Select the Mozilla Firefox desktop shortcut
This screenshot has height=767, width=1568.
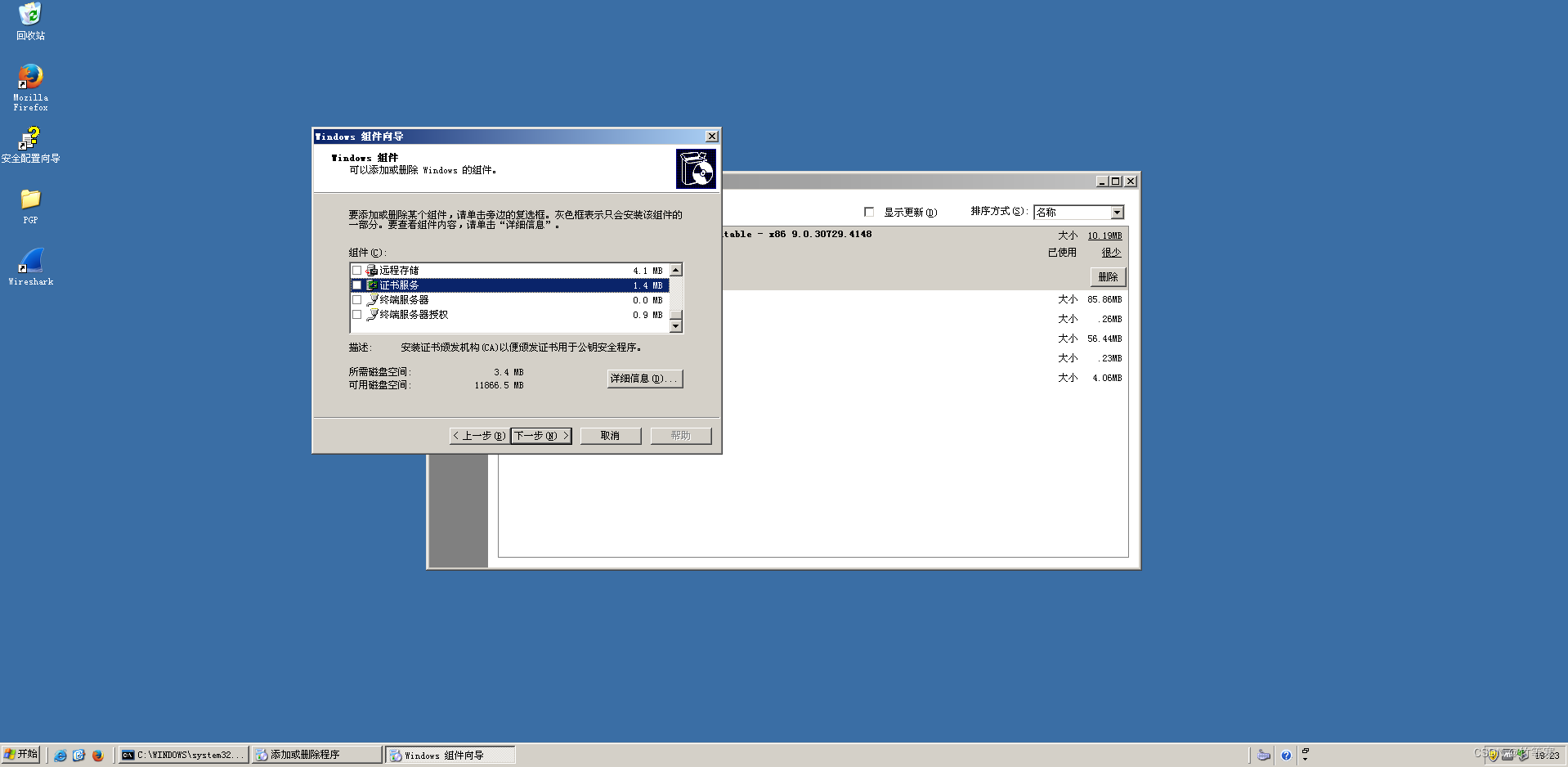click(30, 87)
